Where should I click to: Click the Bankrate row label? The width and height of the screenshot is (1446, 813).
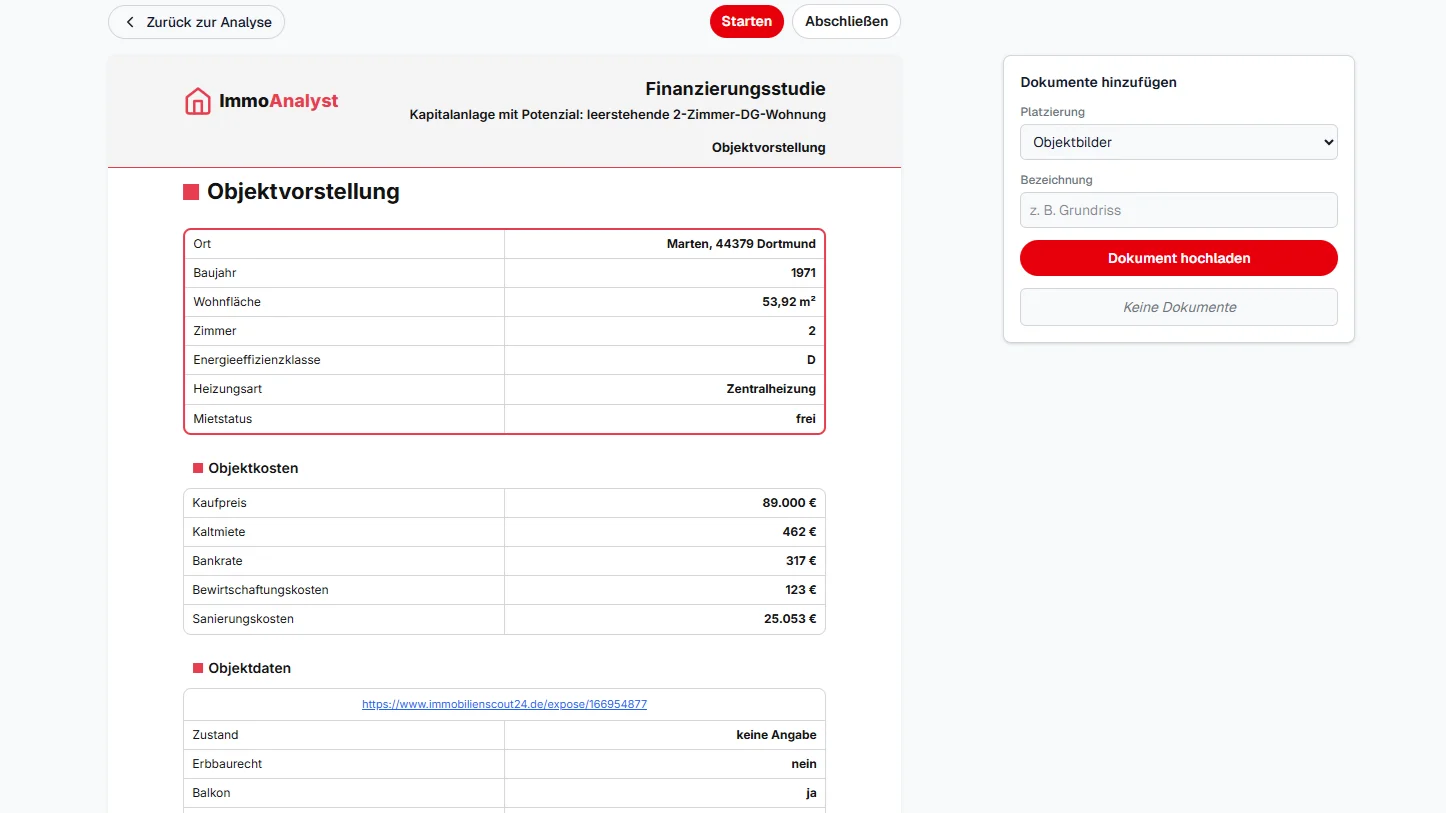pyautogui.click(x=218, y=561)
